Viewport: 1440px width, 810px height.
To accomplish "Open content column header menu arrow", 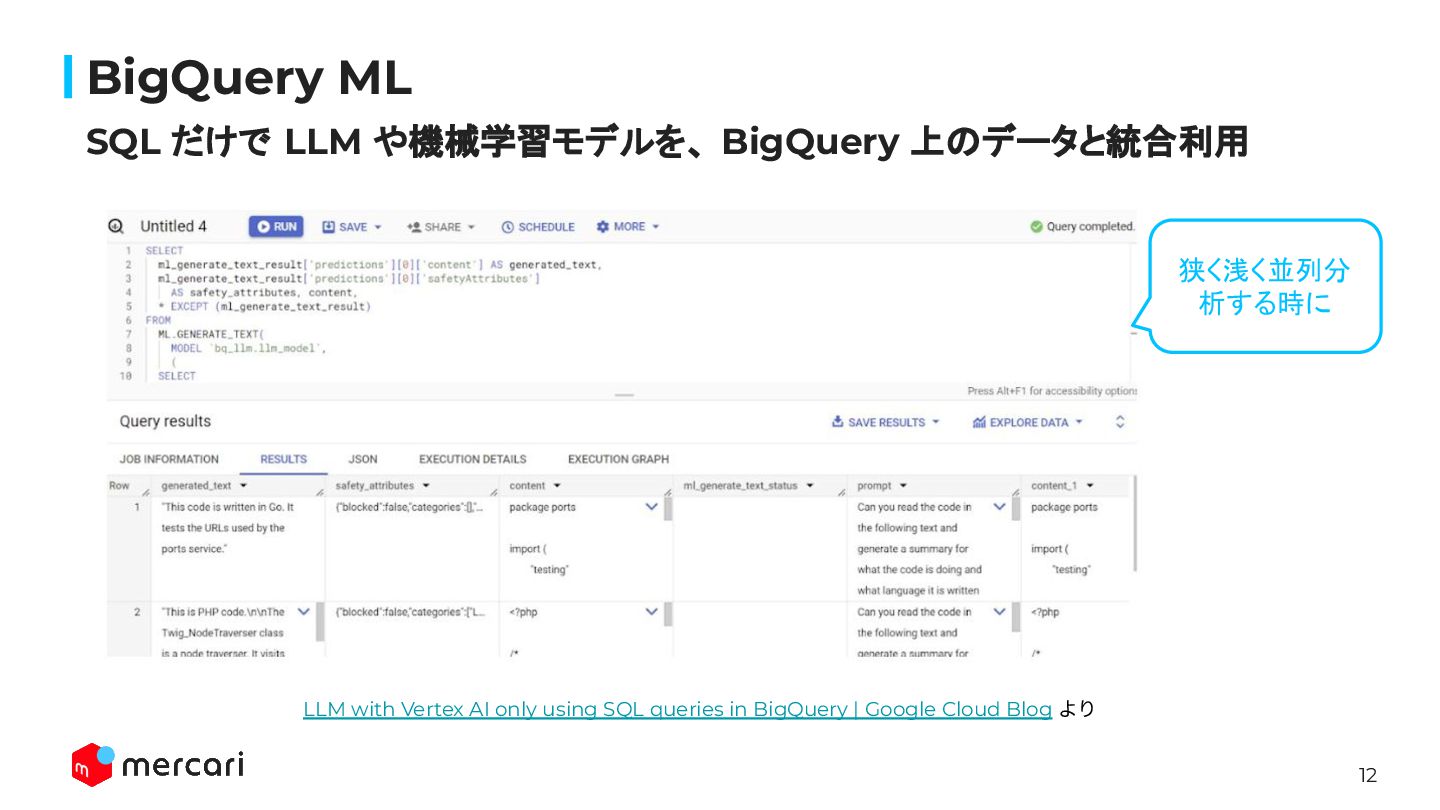I will (x=557, y=486).
